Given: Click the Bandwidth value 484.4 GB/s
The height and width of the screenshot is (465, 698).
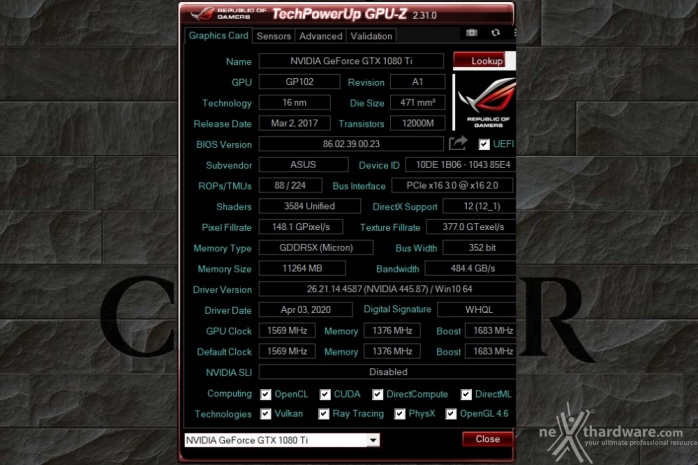Looking at the screenshot, I should [471, 268].
